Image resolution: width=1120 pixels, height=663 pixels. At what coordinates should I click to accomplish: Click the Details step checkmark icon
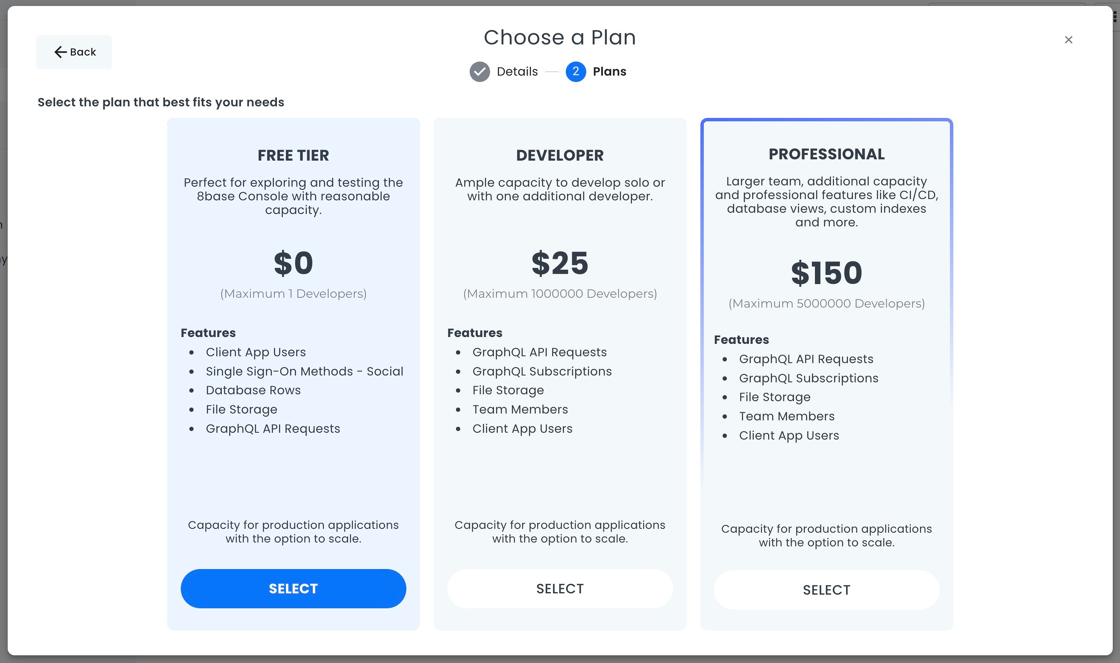480,72
